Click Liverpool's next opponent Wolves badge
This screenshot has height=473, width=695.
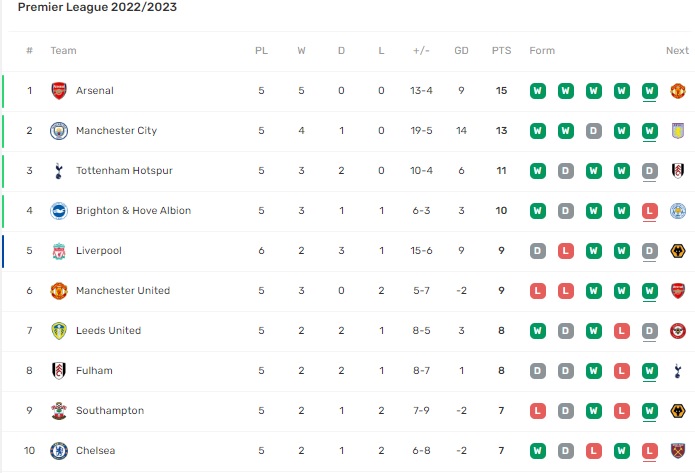coord(678,251)
